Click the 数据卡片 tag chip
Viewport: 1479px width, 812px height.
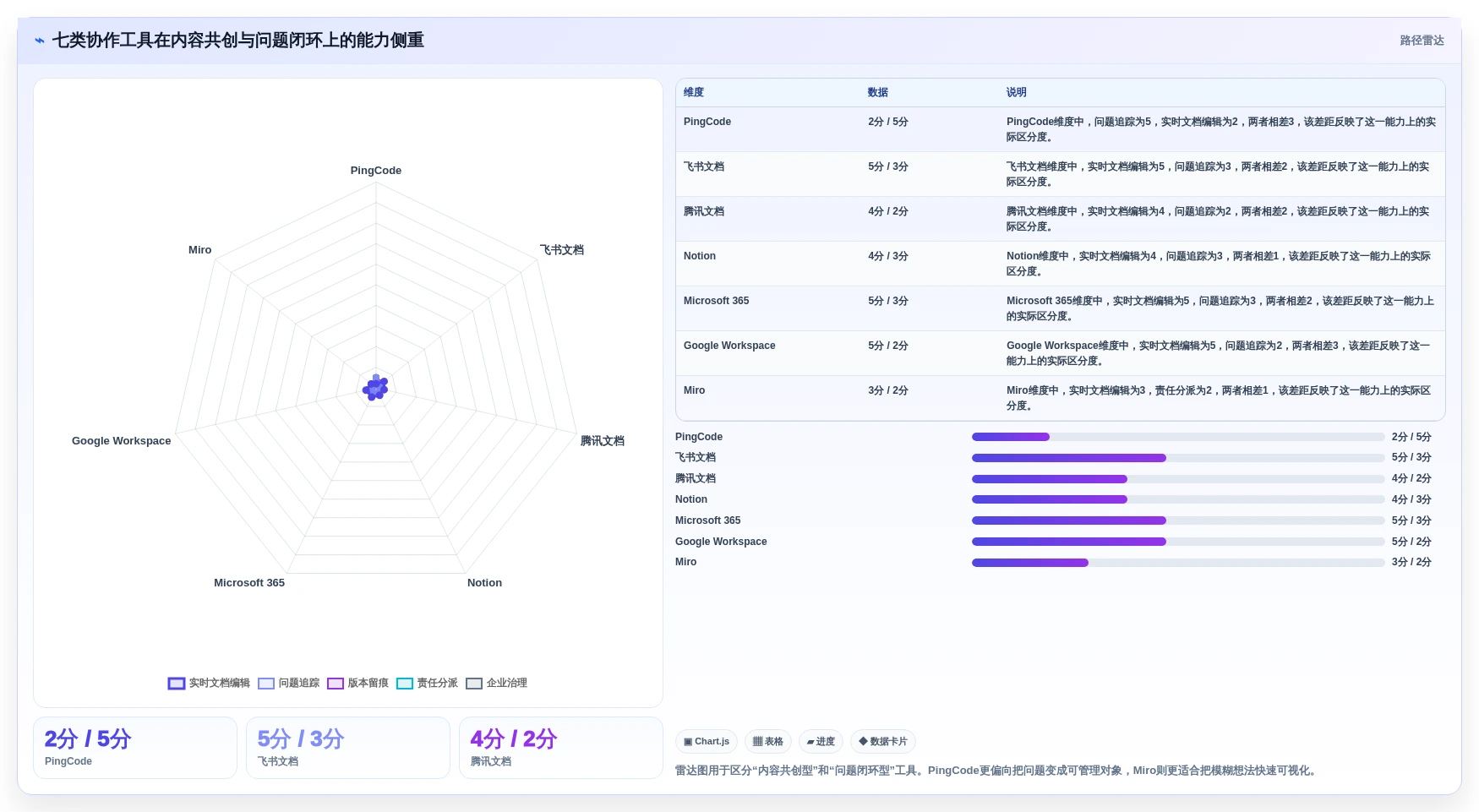coord(883,742)
